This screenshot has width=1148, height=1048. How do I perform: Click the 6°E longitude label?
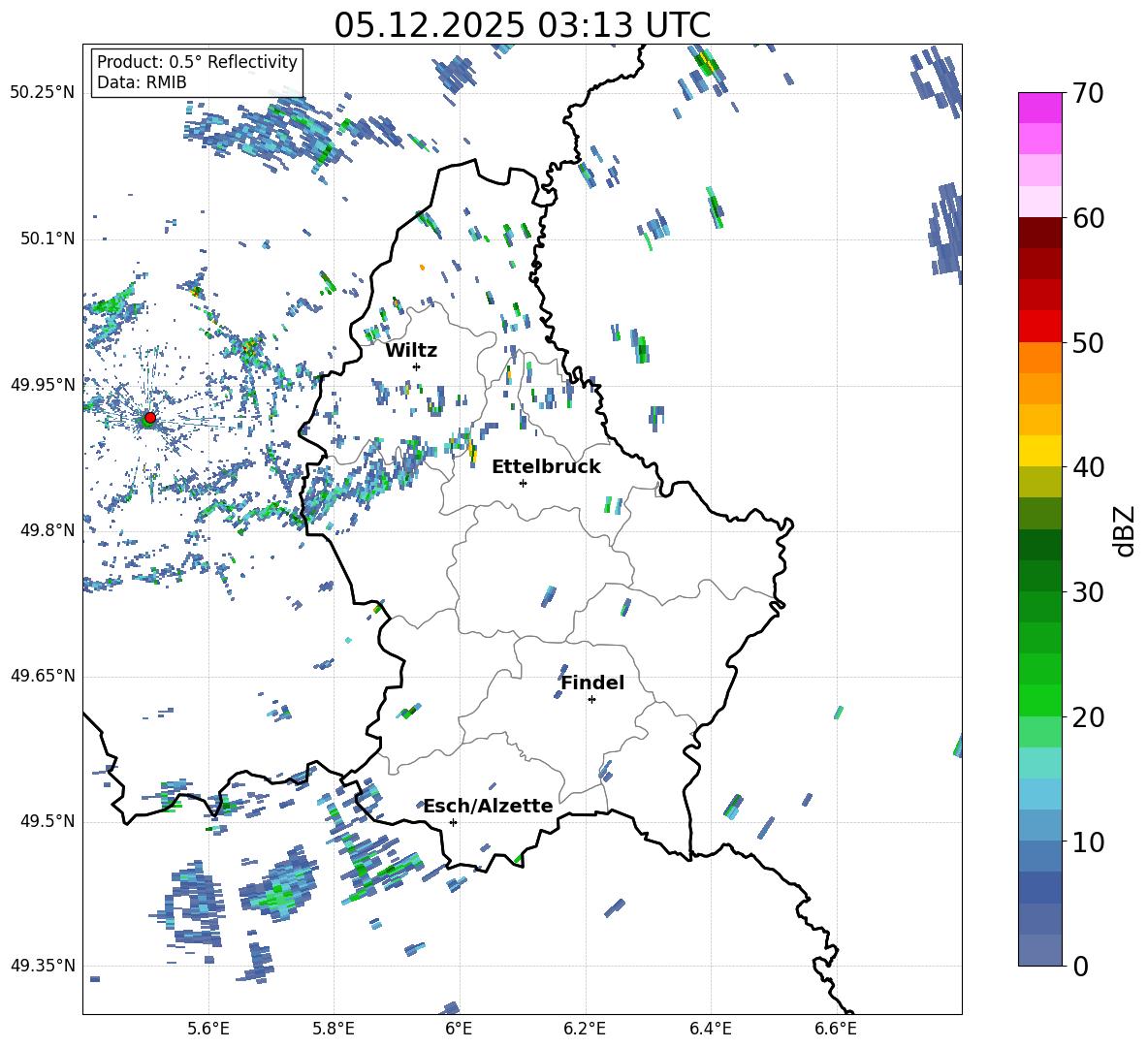pyautogui.click(x=459, y=1029)
